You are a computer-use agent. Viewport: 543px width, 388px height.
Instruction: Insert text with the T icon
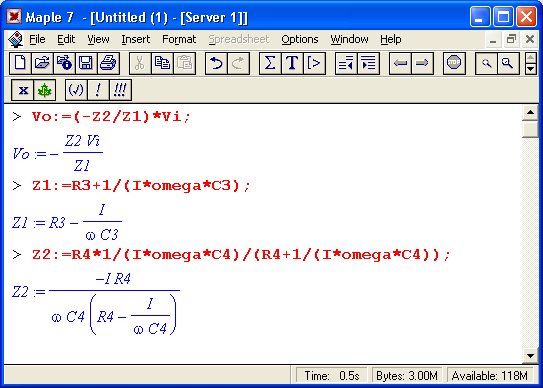tap(292, 63)
